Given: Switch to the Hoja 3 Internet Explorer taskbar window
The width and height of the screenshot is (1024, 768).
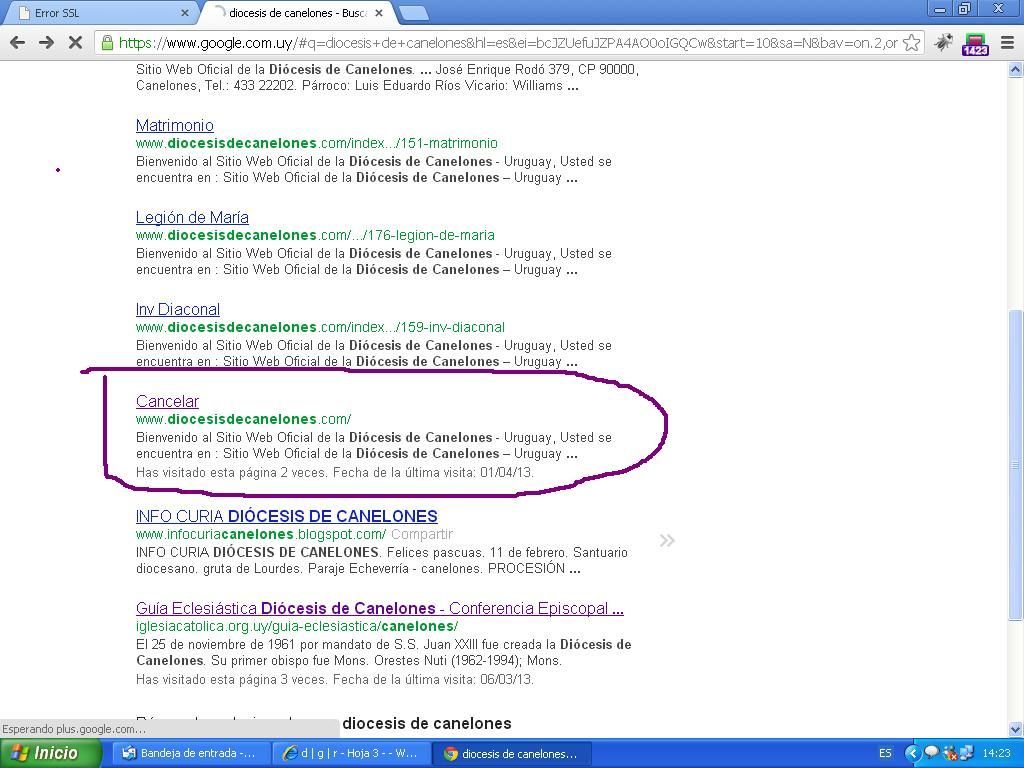Looking at the screenshot, I should tap(353, 754).
